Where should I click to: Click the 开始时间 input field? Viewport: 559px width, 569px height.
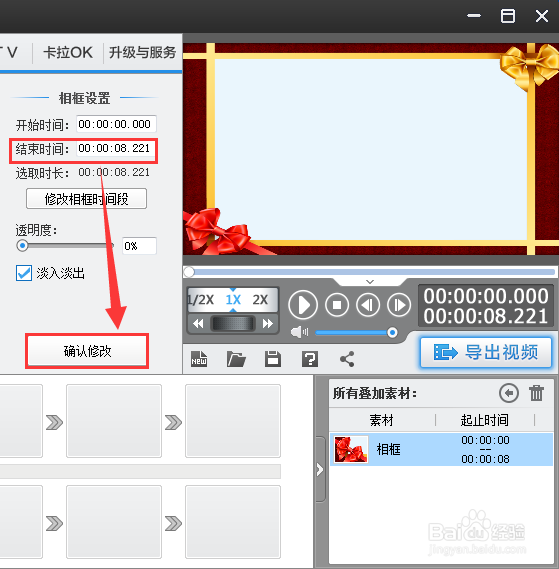116,124
